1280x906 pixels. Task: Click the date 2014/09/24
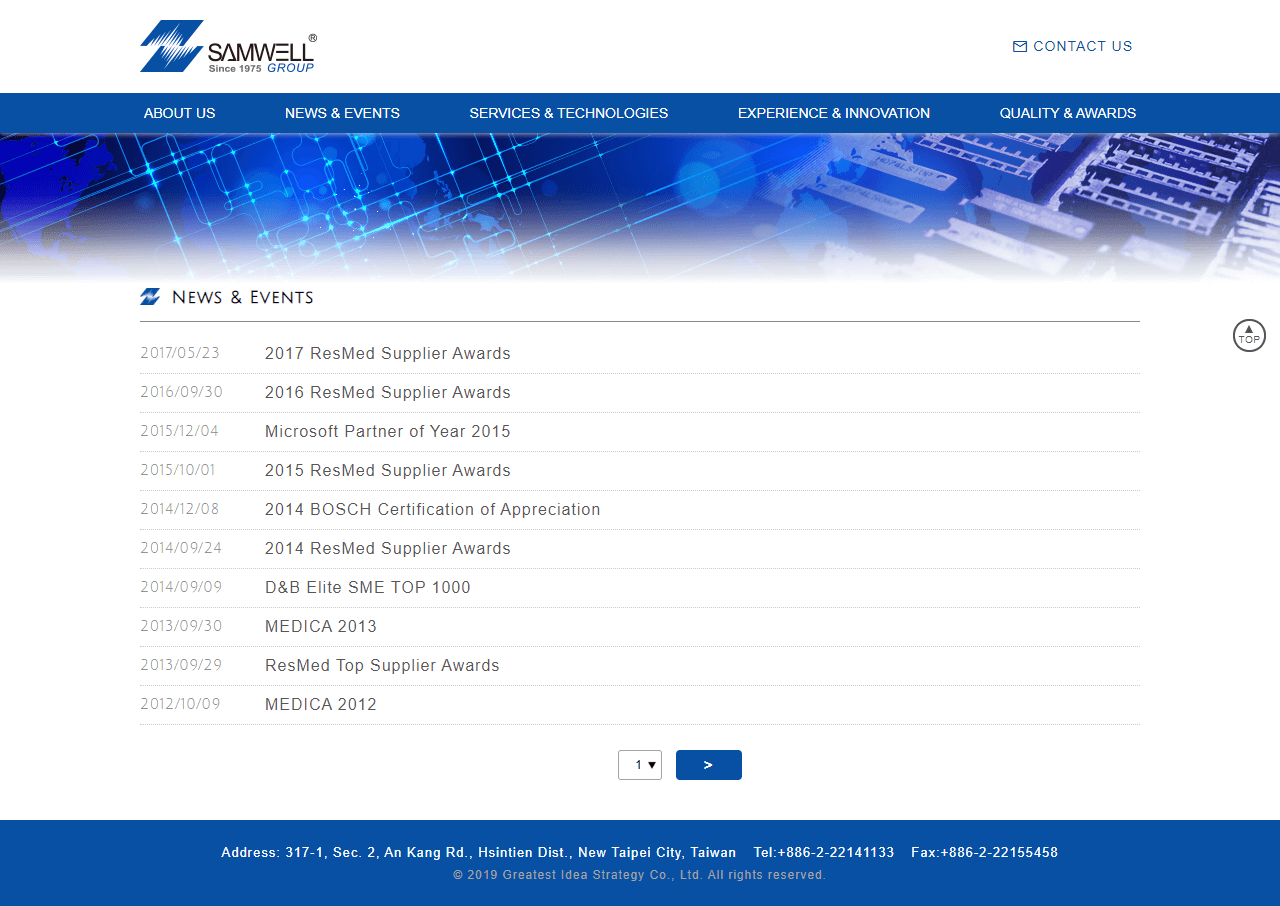click(x=181, y=548)
